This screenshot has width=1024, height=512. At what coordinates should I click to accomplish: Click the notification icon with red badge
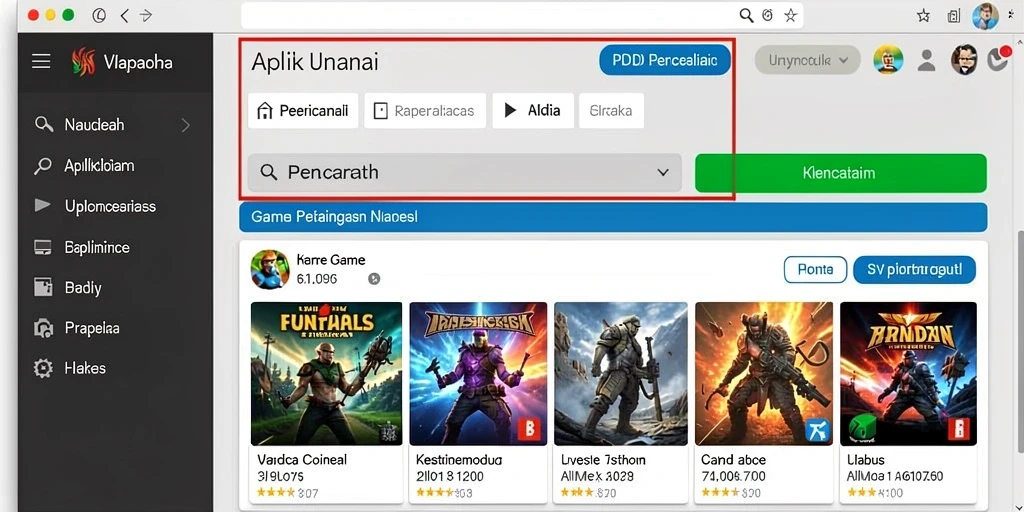click(999, 59)
